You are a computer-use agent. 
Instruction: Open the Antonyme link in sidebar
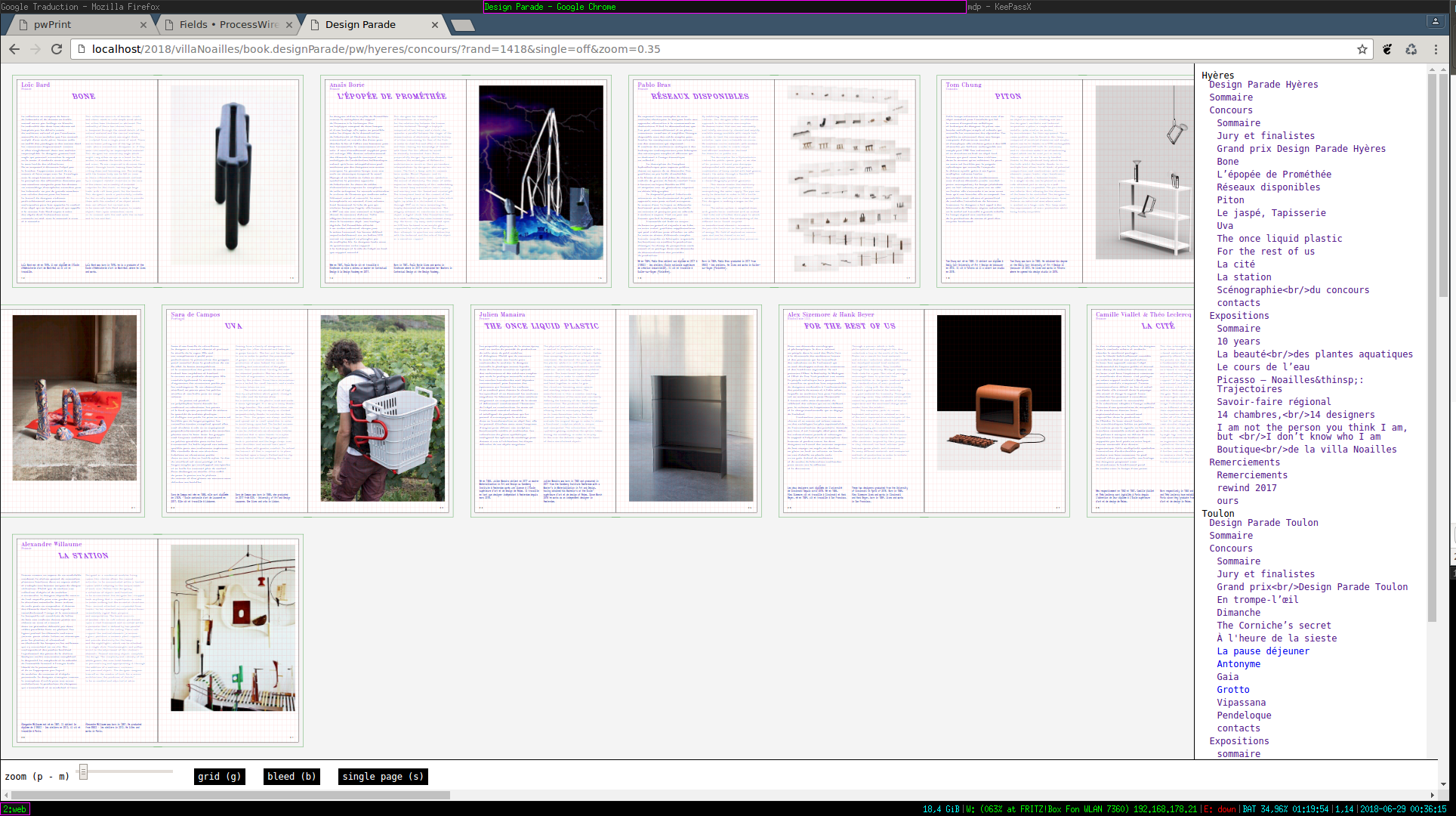click(x=1238, y=664)
